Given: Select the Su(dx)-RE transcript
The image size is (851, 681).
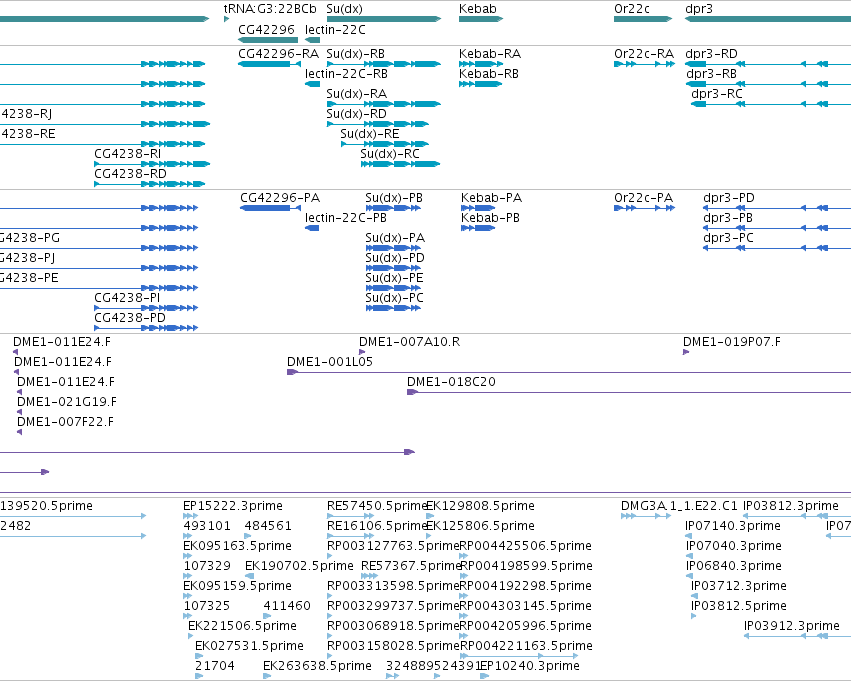Looking at the screenshot, I should click(385, 144).
